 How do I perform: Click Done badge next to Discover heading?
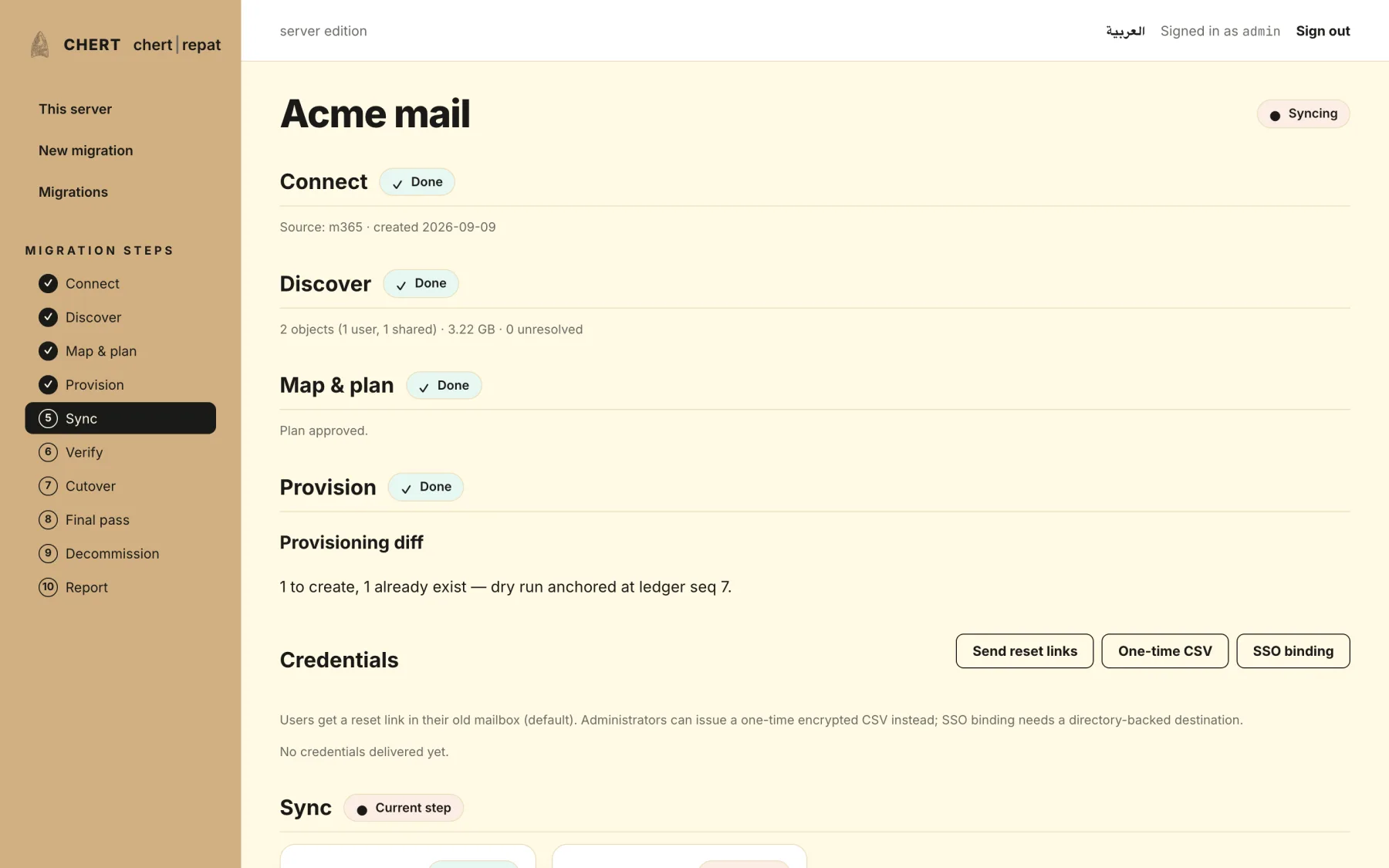[x=421, y=283]
